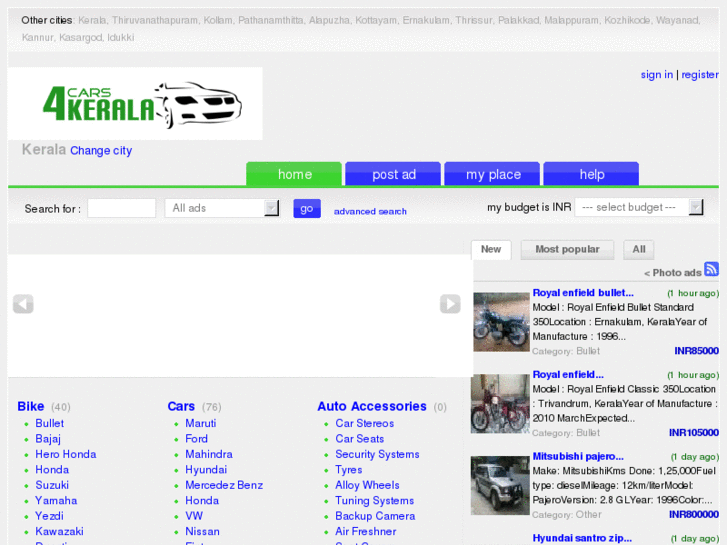Image resolution: width=727 pixels, height=545 pixels.
Task: Select the Most popular tab
Action: click(x=568, y=250)
